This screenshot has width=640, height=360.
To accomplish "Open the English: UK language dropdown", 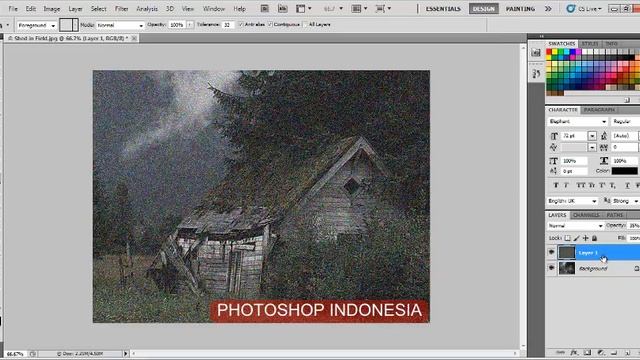I will [572, 201].
